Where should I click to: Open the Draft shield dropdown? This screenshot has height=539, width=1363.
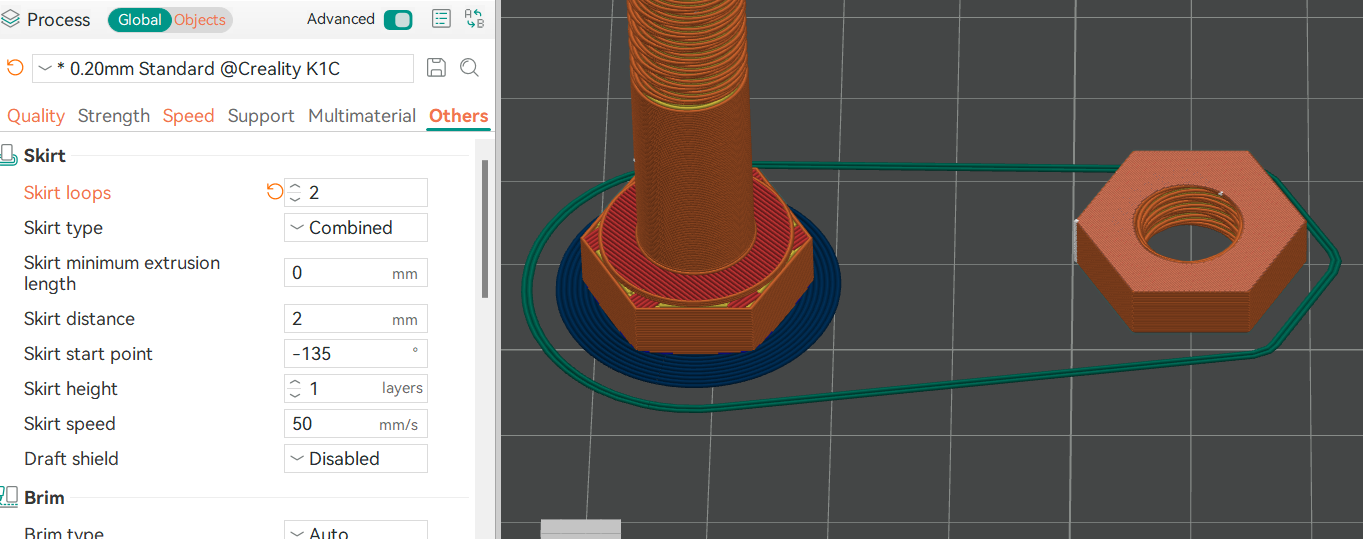(356, 459)
